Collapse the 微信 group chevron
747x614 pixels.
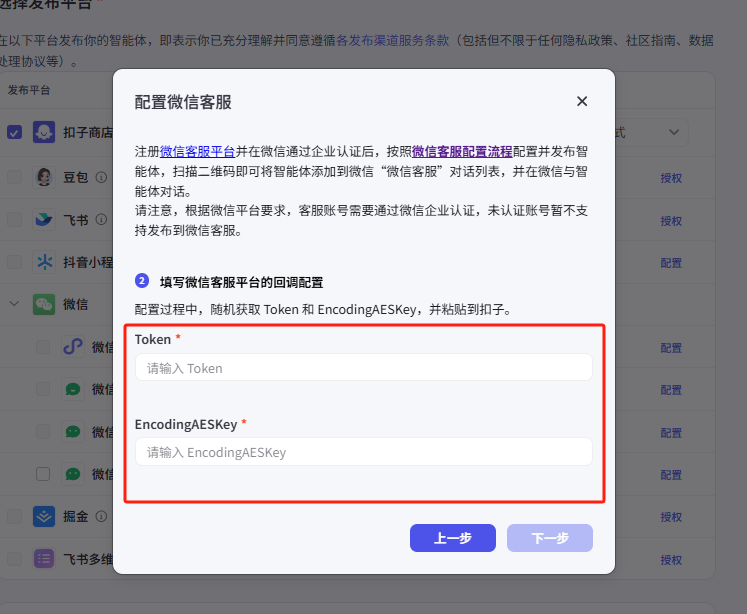click(14, 304)
